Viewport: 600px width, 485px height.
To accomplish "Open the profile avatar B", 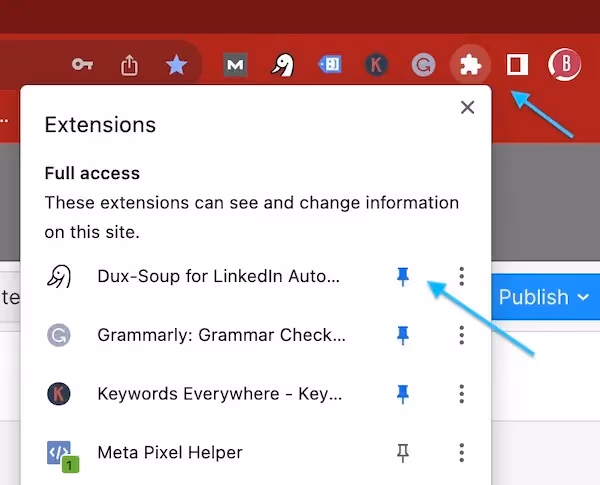I will [565, 65].
